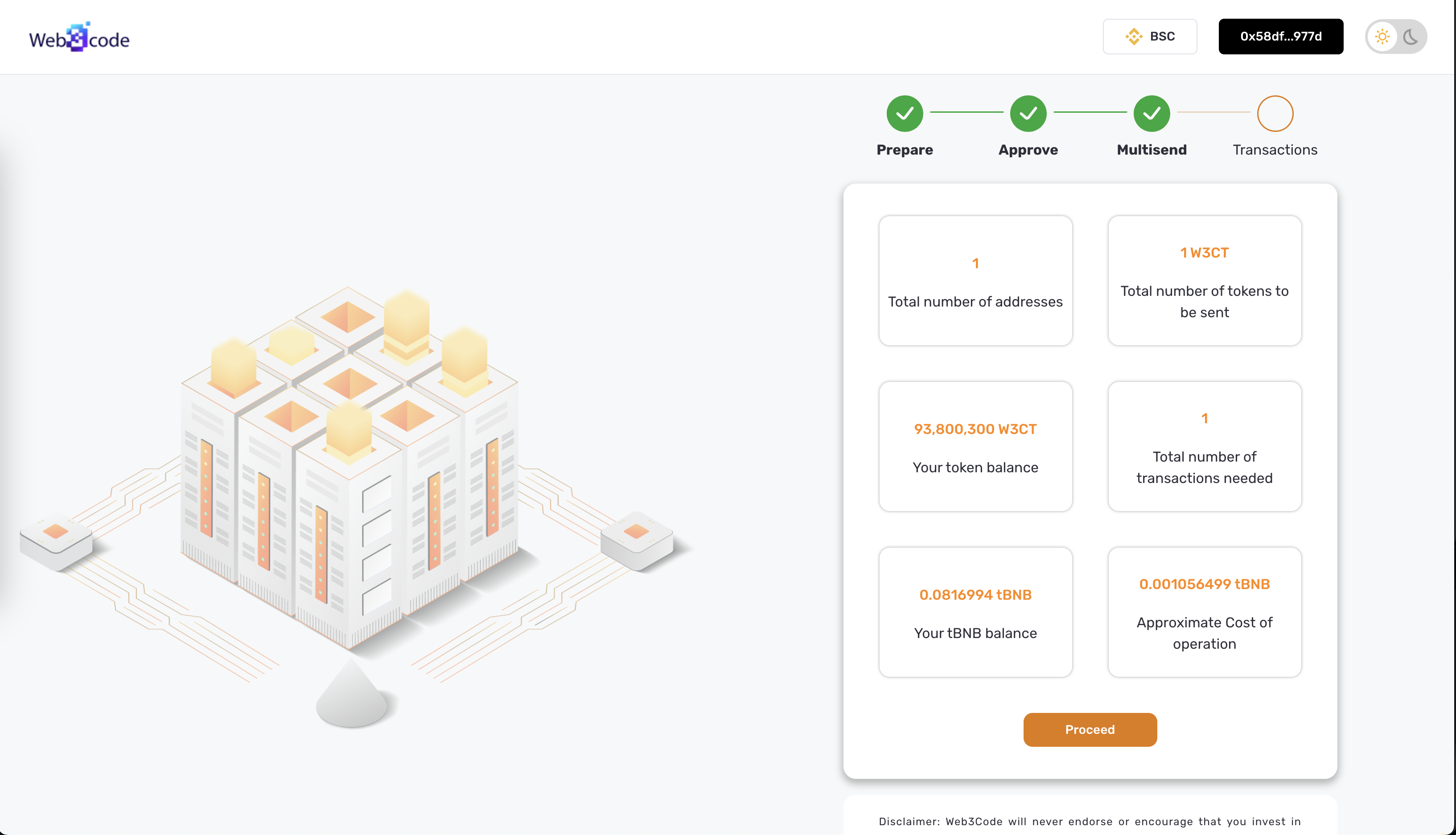Screen dimensions: 1456x835
Task: Click the '0.0816994 tBNB' balance value
Action: [975, 595]
